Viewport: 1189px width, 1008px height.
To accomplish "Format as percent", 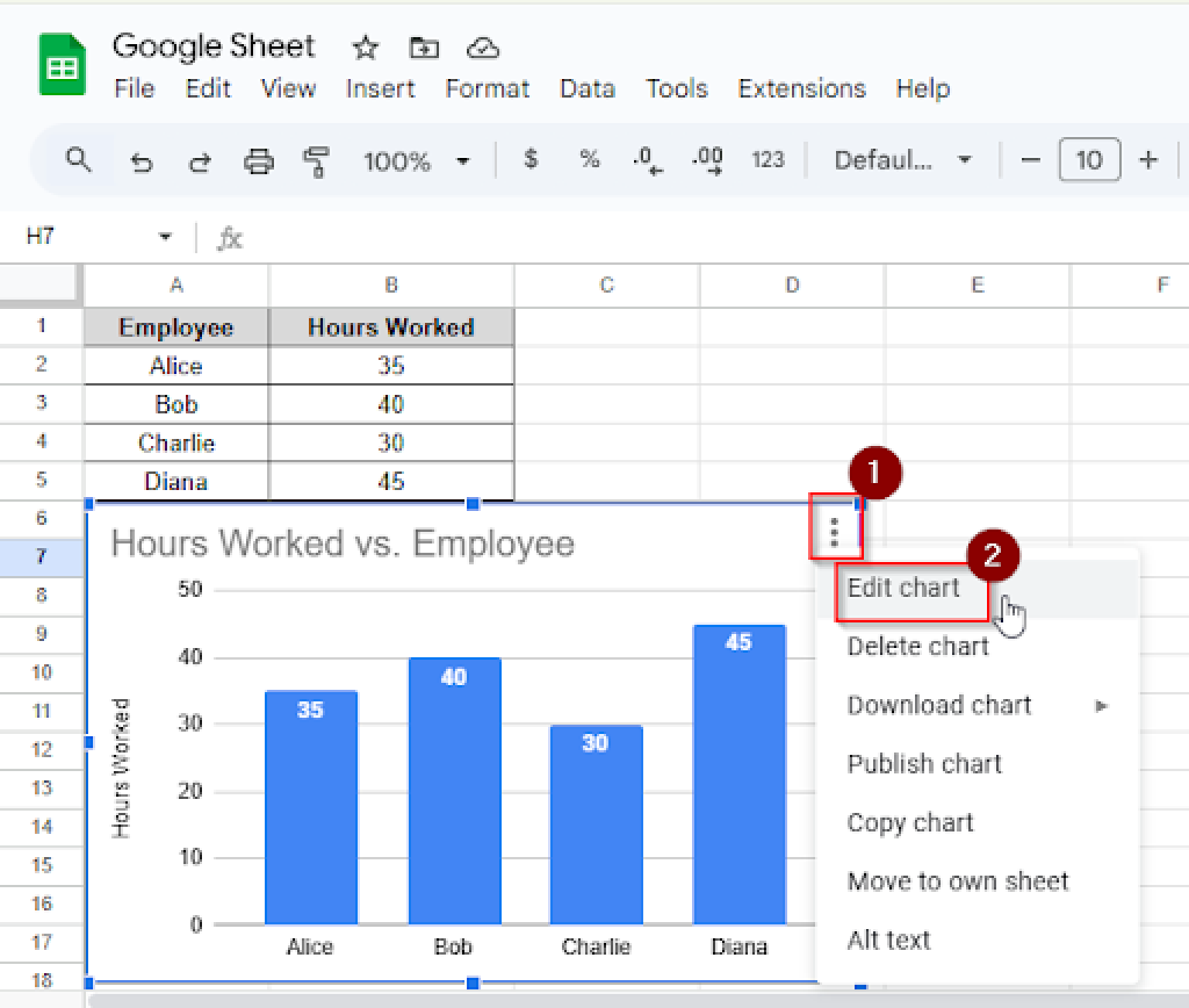I will [x=590, y=159].
